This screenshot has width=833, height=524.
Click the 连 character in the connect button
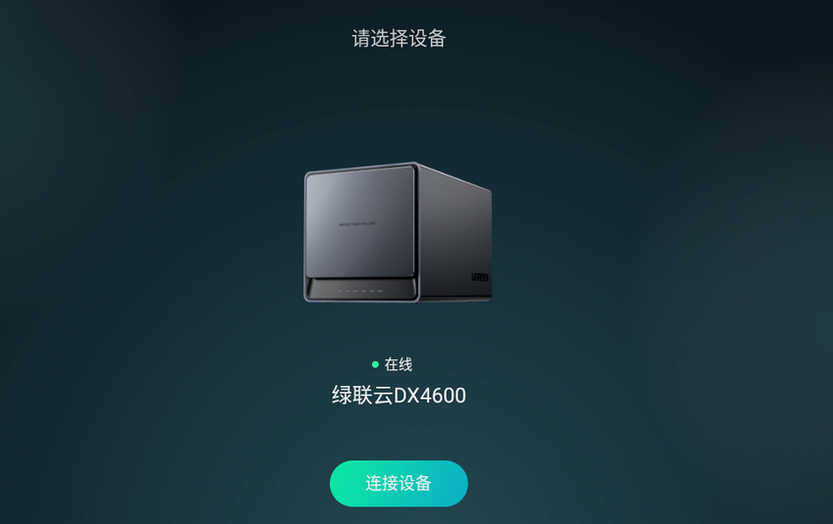[373, 483]
